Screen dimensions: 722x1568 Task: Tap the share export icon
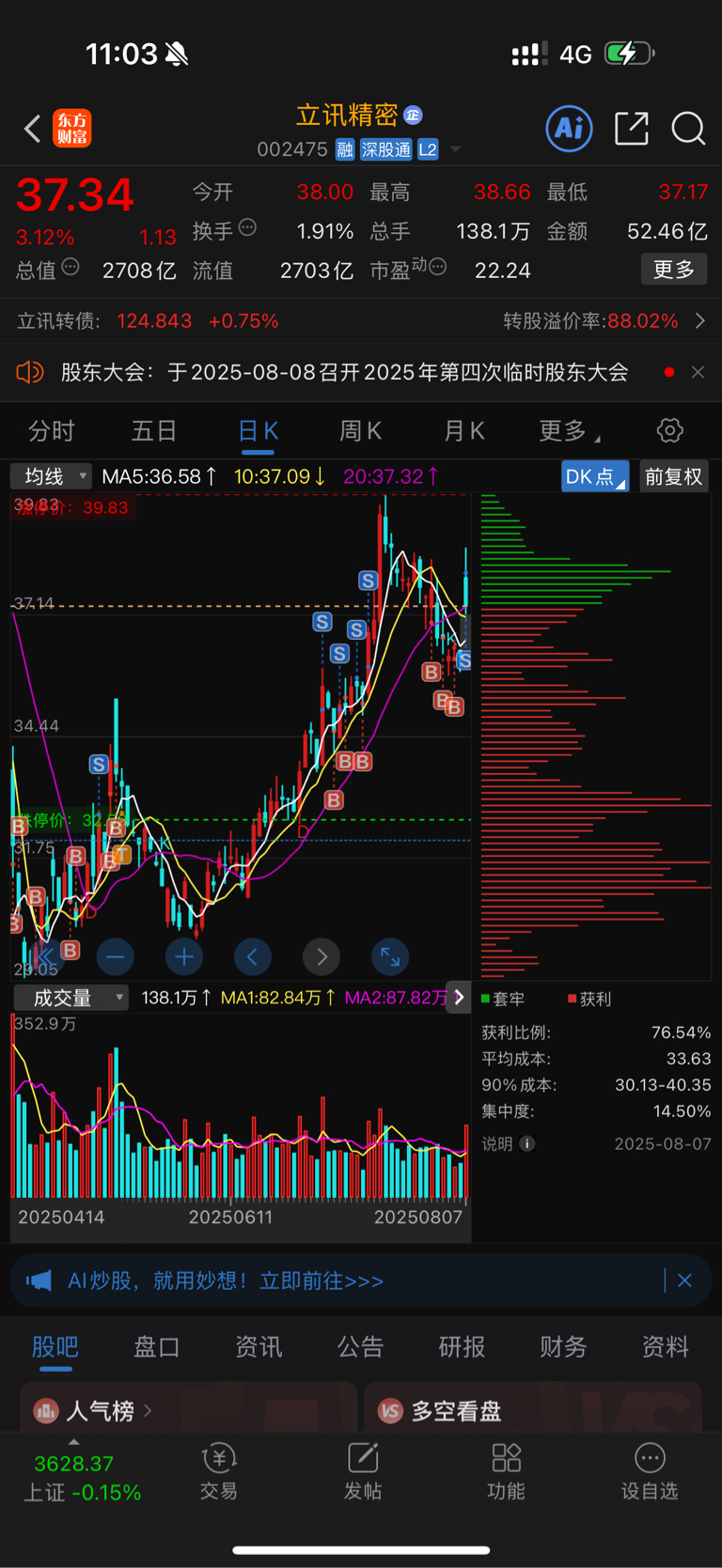632,128
